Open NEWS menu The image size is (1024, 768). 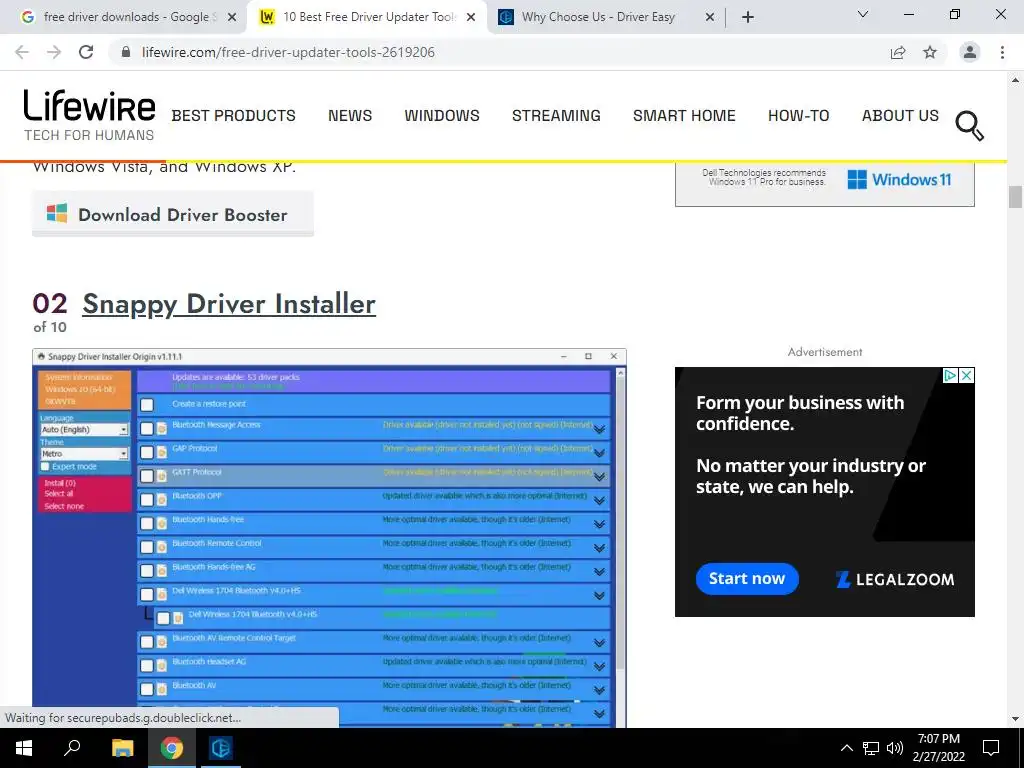point(350,116)
